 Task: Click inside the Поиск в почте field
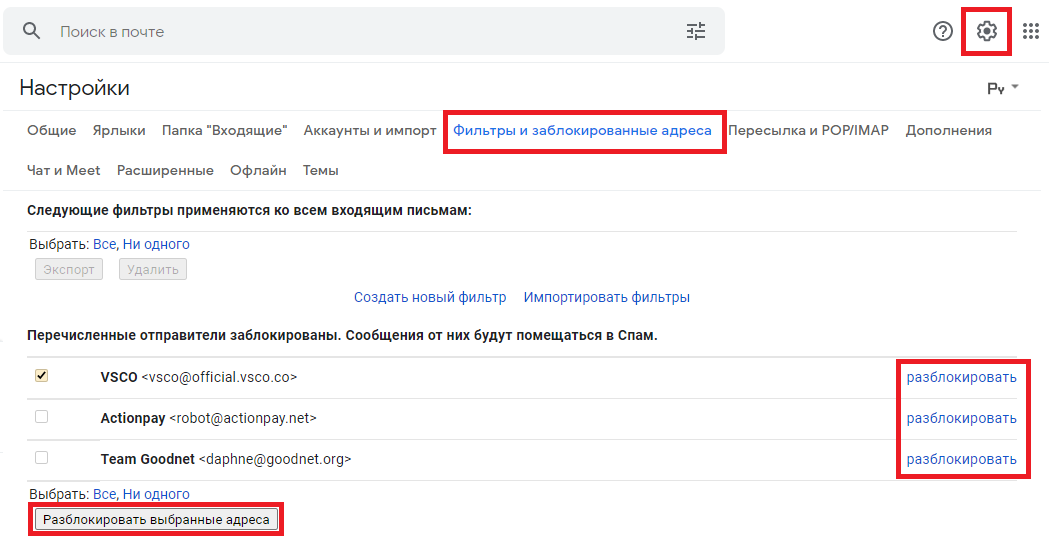360,32
